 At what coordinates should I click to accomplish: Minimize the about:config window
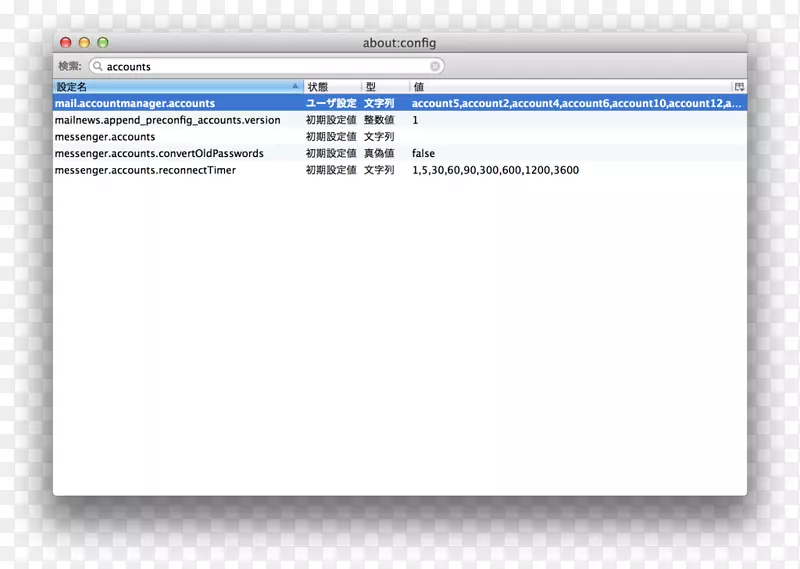coord(84,43)
